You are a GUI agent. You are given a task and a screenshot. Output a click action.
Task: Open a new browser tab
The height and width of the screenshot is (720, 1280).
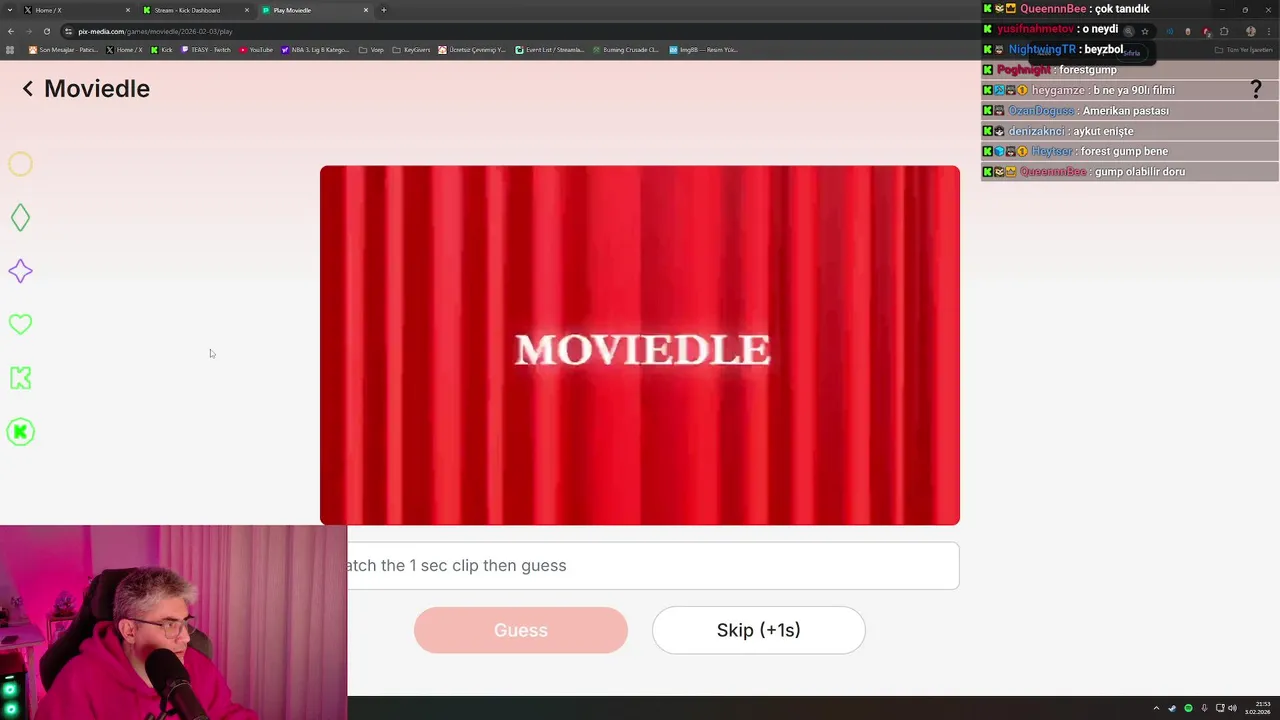(x=384, y=10)
